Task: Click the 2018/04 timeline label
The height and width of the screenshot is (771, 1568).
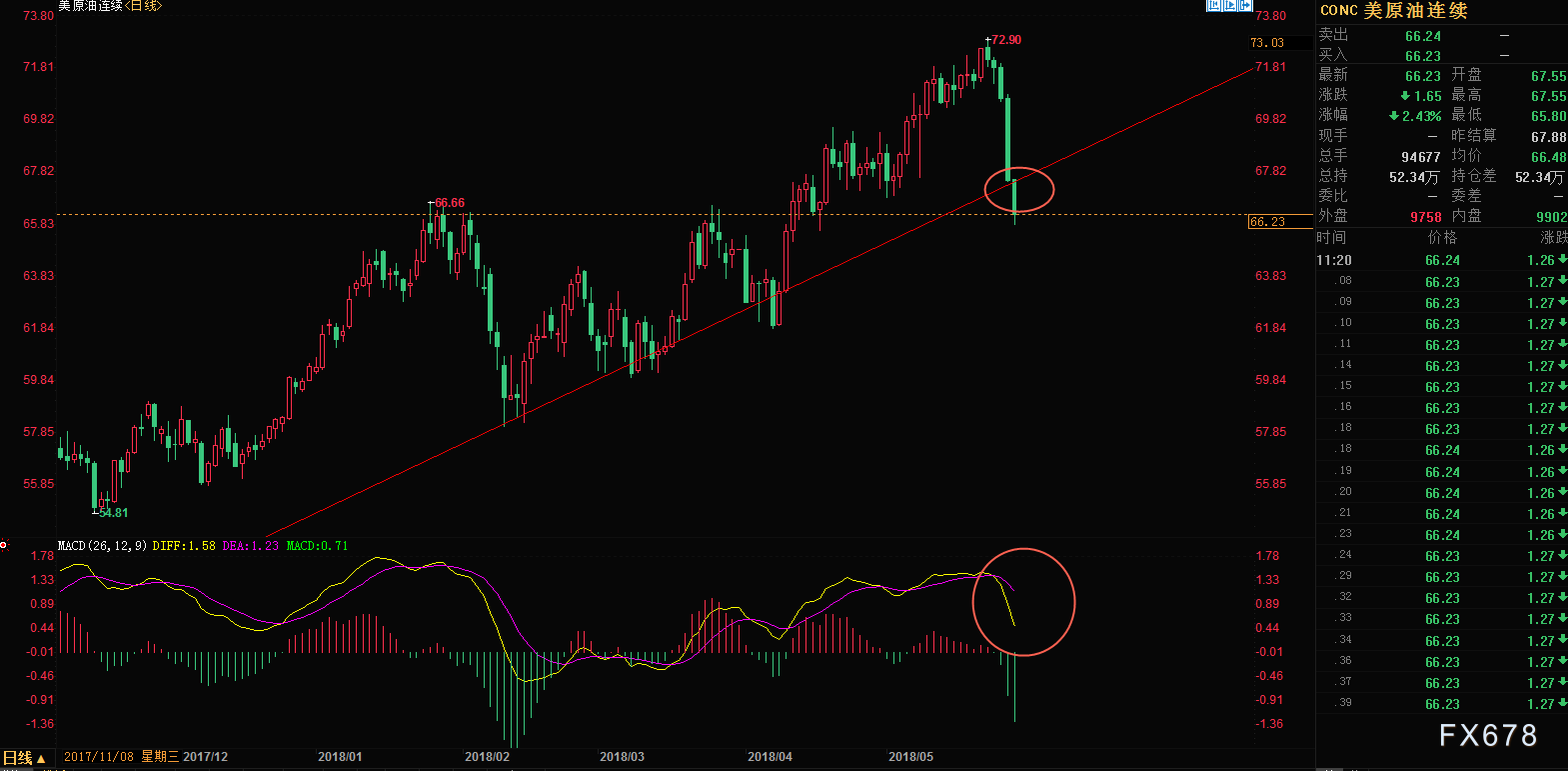Action: [x=770, y=757]
